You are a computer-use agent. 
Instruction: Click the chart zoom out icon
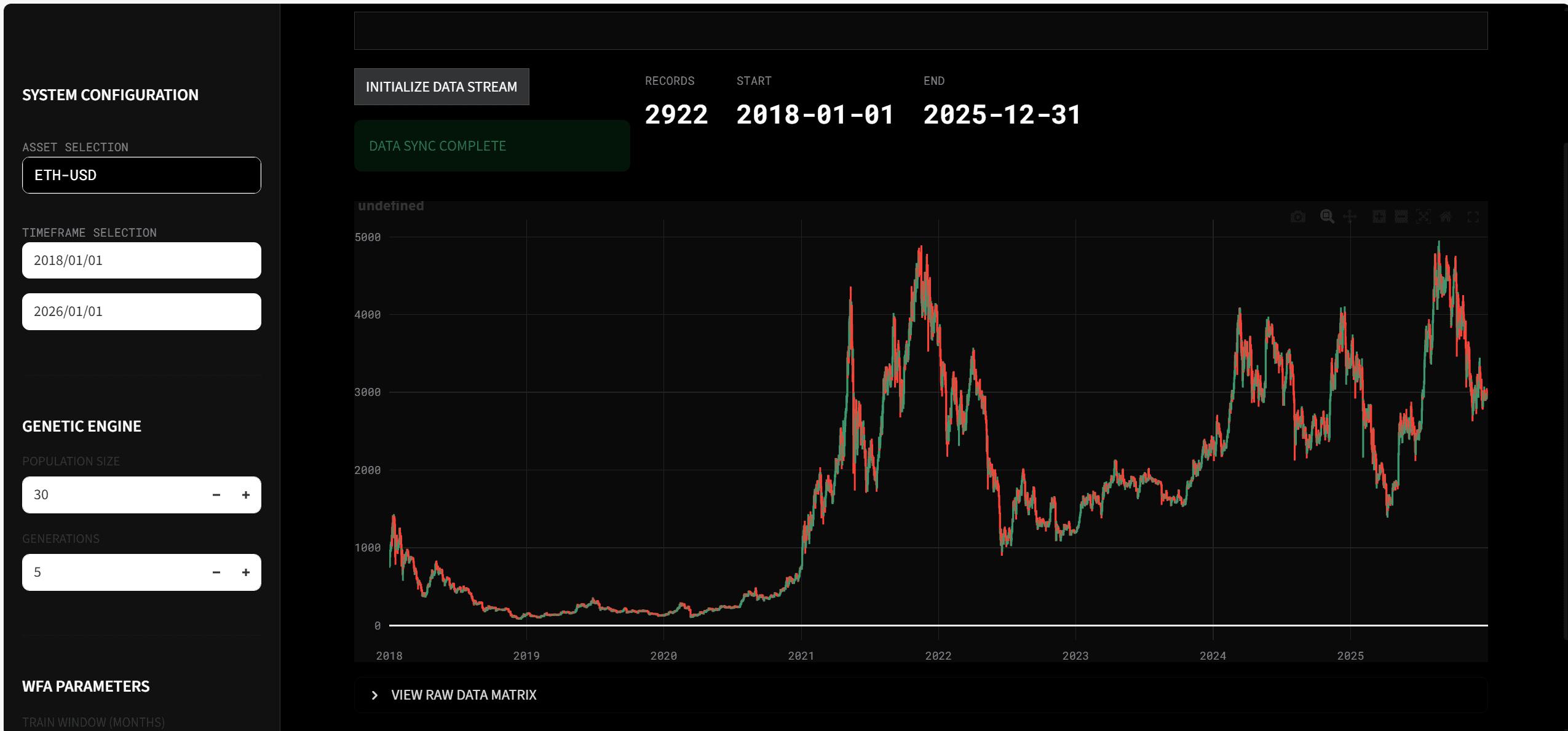pyautogui.click(x=1401, y=217)
